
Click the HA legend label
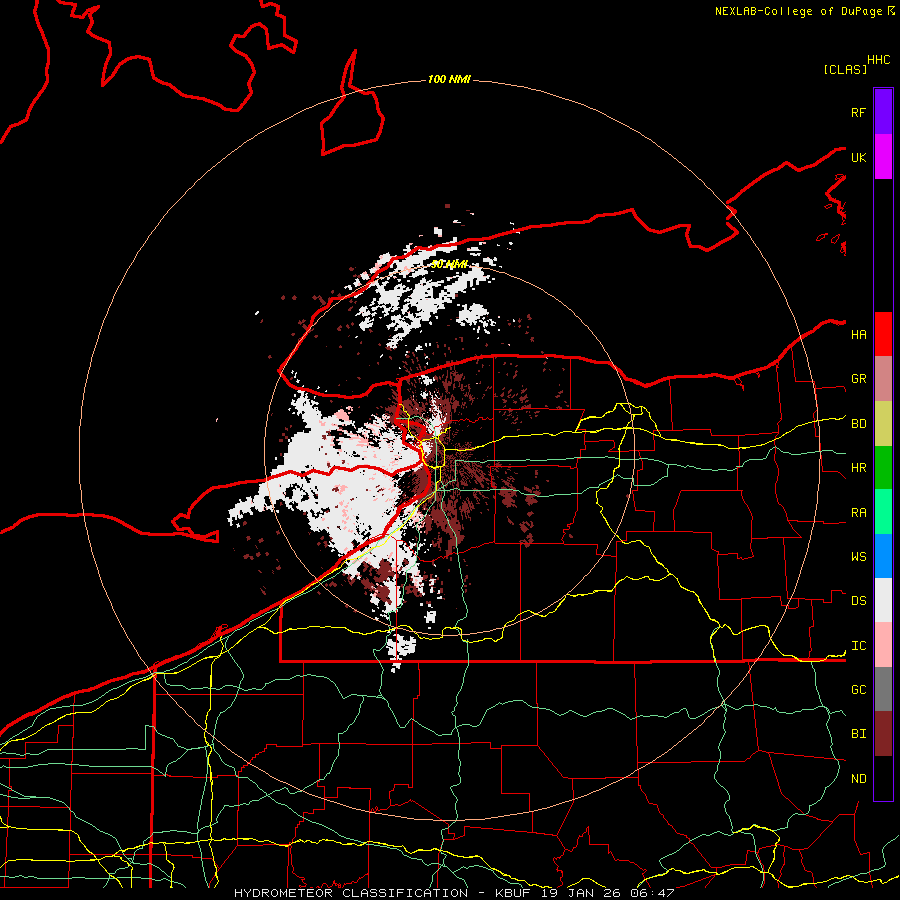[x=858, y=335]
